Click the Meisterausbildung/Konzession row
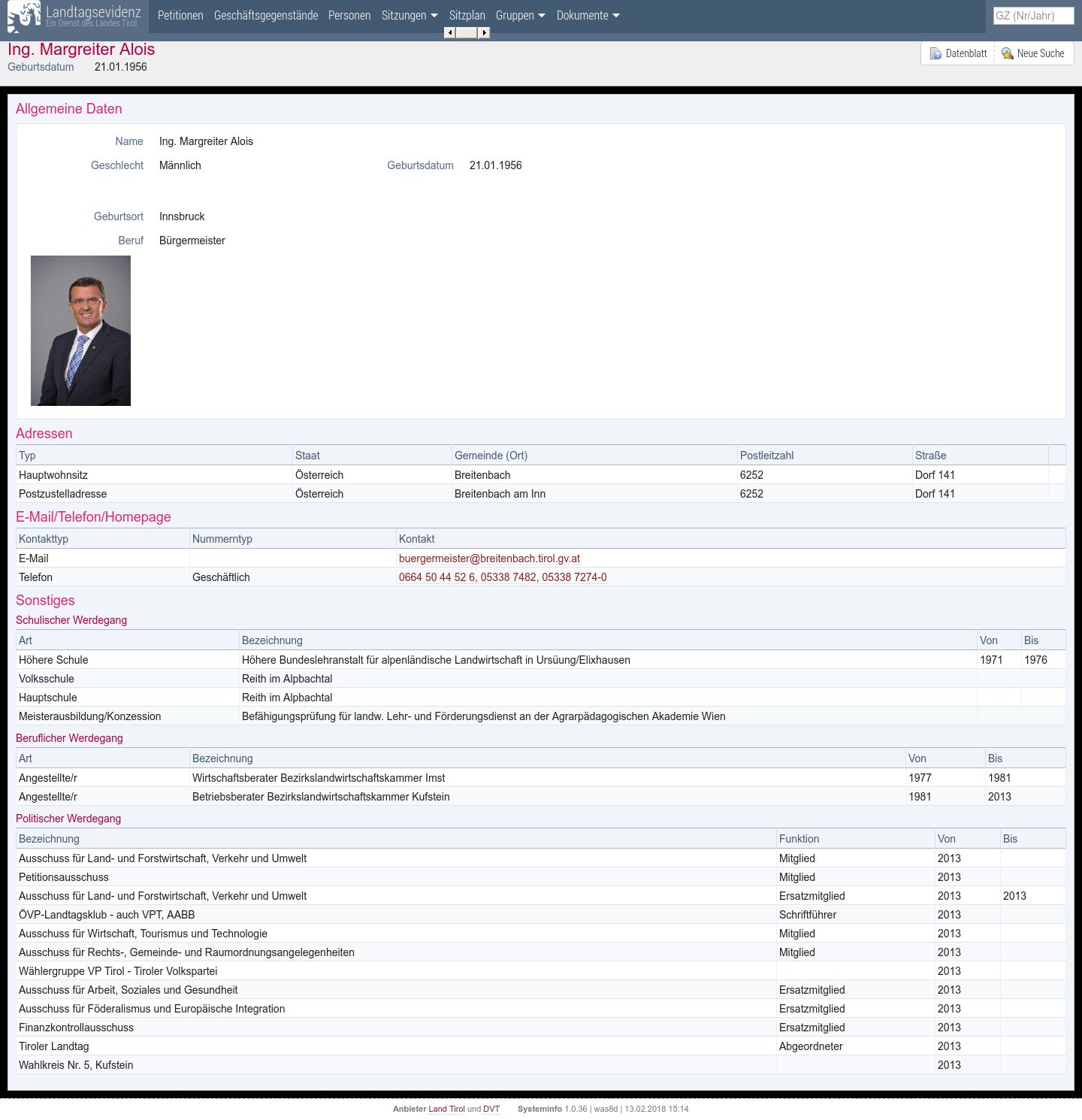Viewport: 1082px width, 1120px height. point(540,716)
